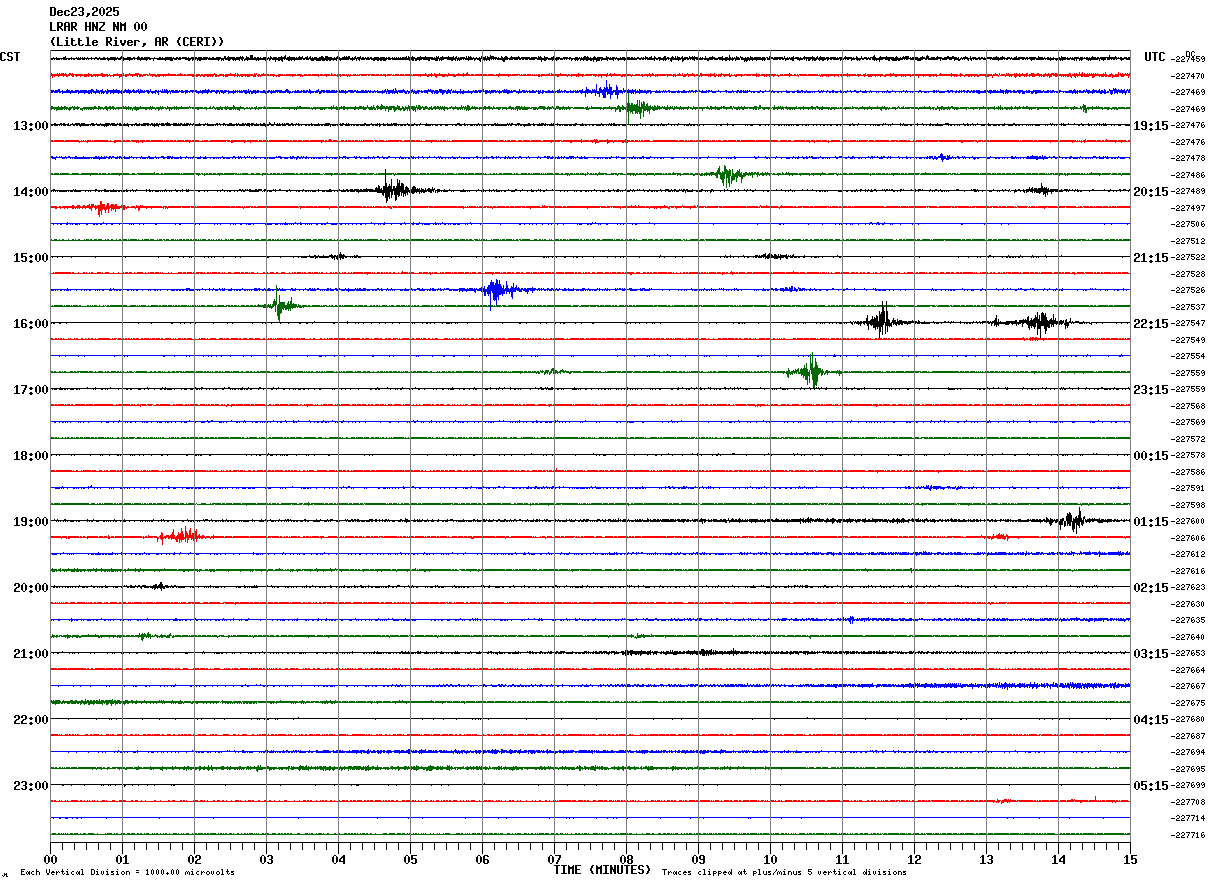
Task: Click the 22:15 UTC time label
Action: 1151,324
